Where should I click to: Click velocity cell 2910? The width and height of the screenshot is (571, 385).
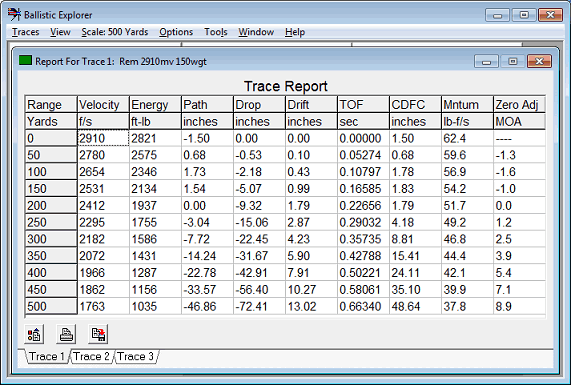click(103, 138)
